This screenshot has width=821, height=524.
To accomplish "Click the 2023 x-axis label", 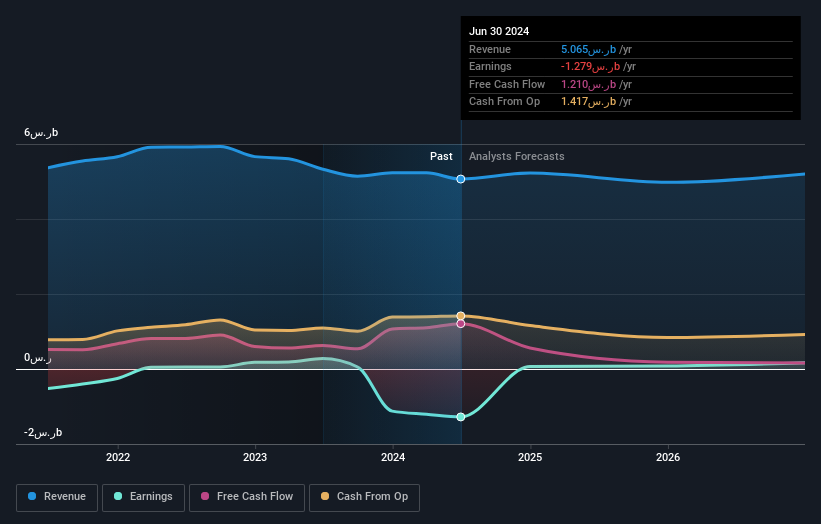I will pos(255,457).
